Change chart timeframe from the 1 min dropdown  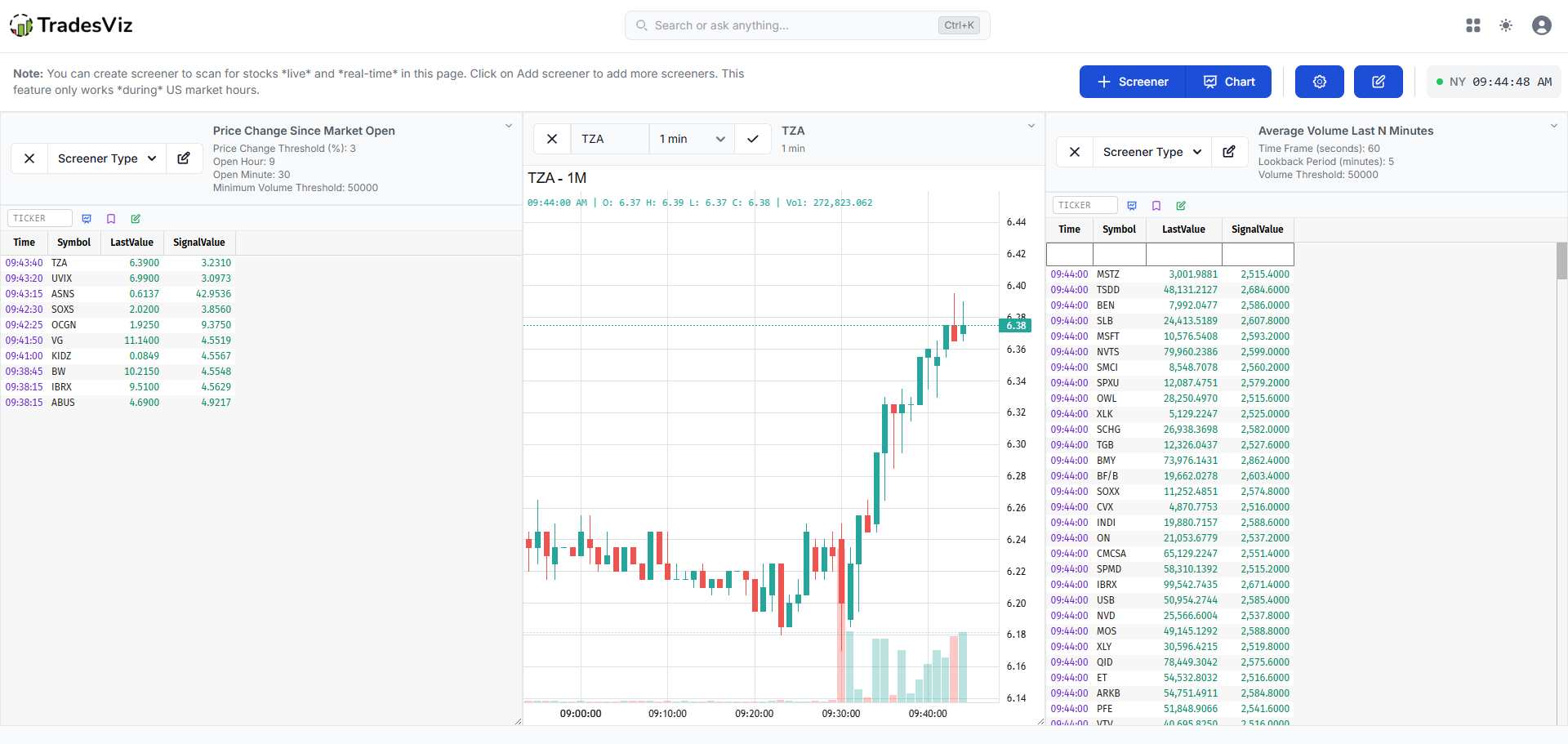690,139
